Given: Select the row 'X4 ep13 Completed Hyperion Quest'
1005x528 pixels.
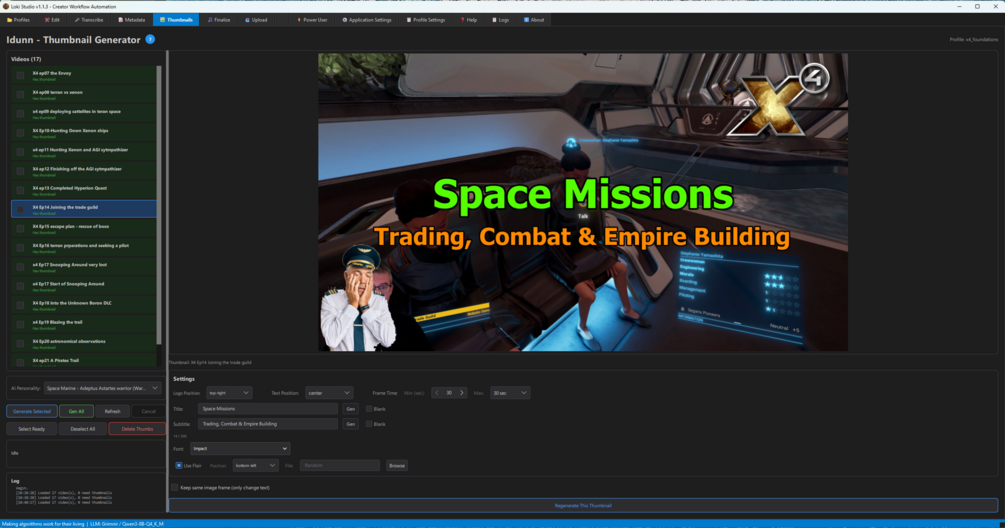Looking at the screenshot, I should [83, 190].
